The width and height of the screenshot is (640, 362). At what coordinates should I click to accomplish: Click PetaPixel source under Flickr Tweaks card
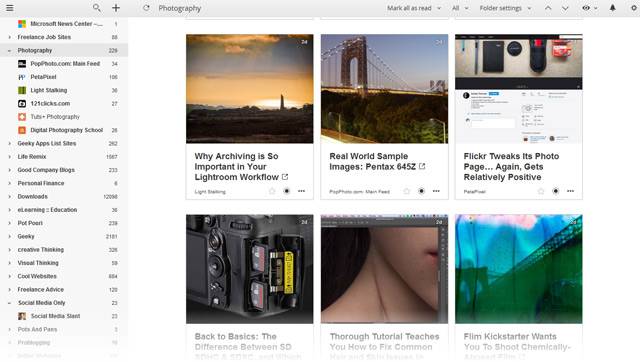474,191
